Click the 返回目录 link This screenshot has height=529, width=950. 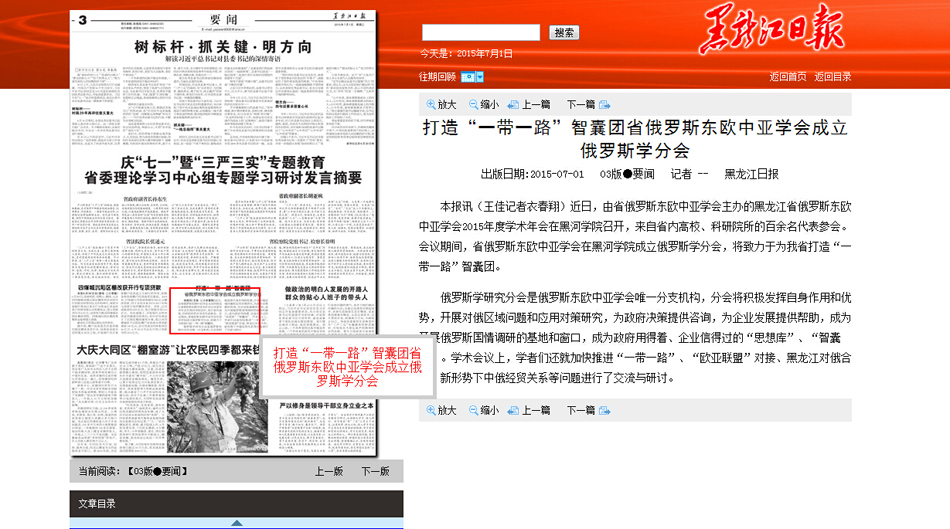[832, 77]
